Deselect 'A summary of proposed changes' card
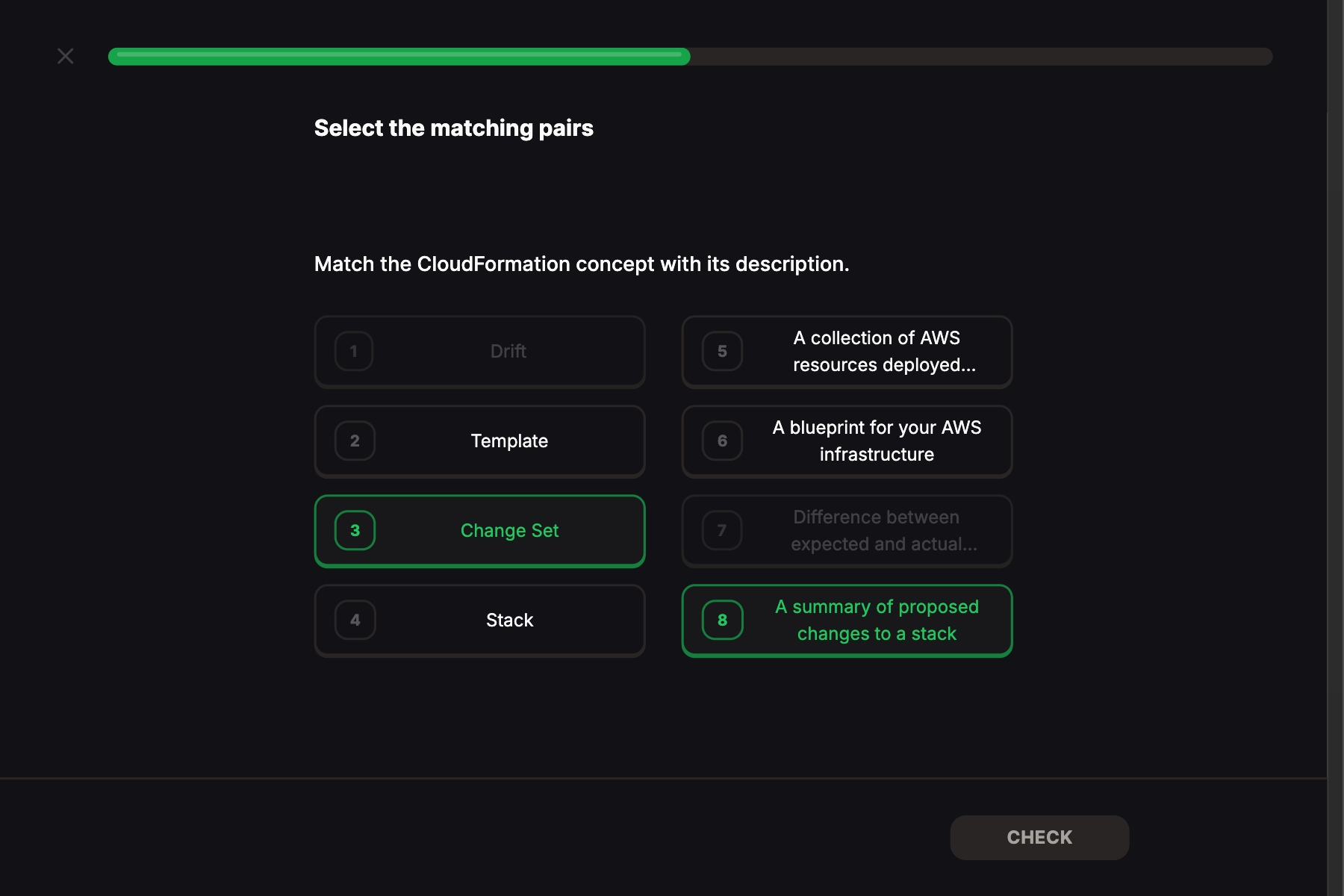 coord(847,620)
